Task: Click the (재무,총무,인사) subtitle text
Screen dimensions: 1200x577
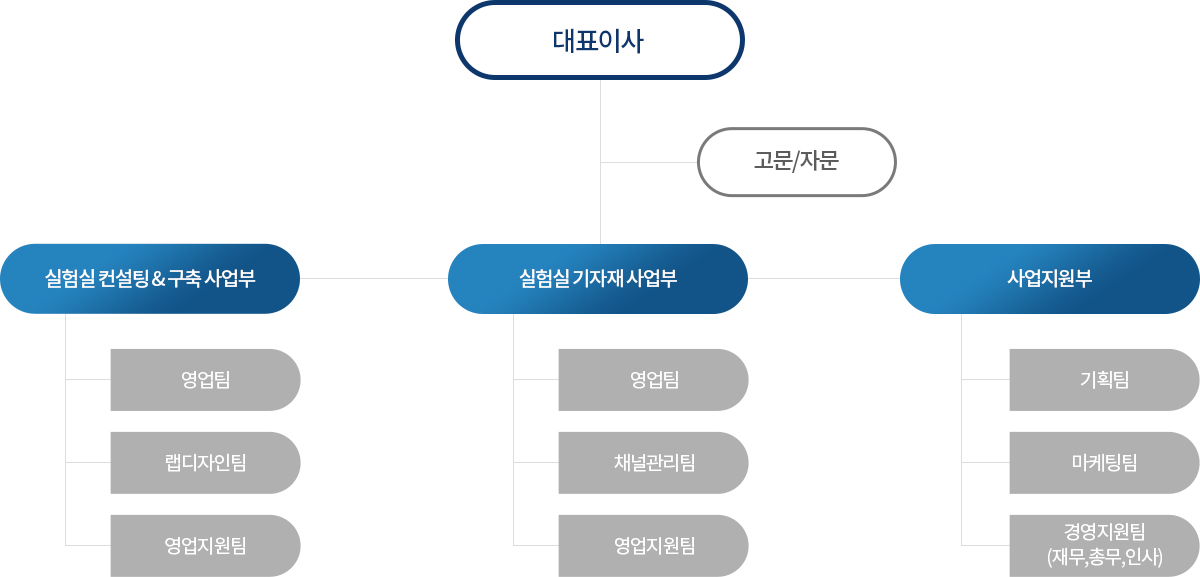Action: click(1104, 558)
